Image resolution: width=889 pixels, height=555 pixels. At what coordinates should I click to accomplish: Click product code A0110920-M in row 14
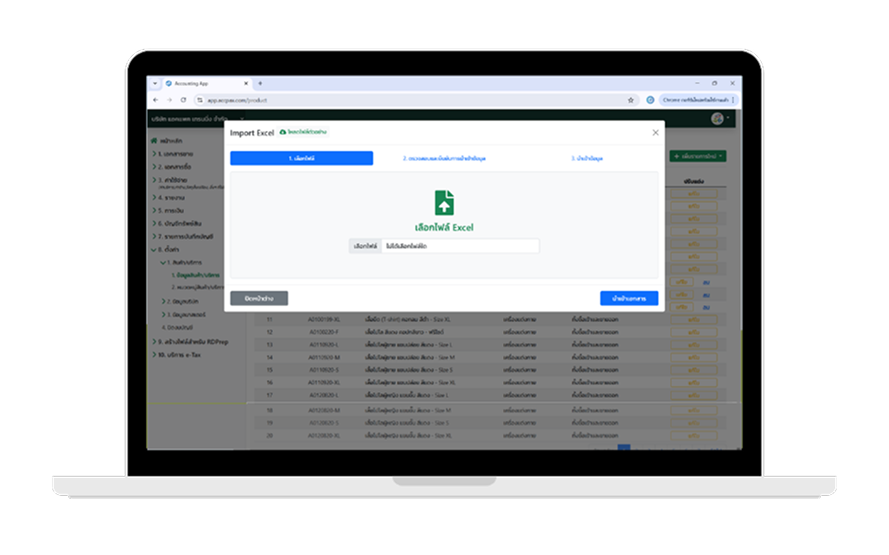click(x=324, y=357)
